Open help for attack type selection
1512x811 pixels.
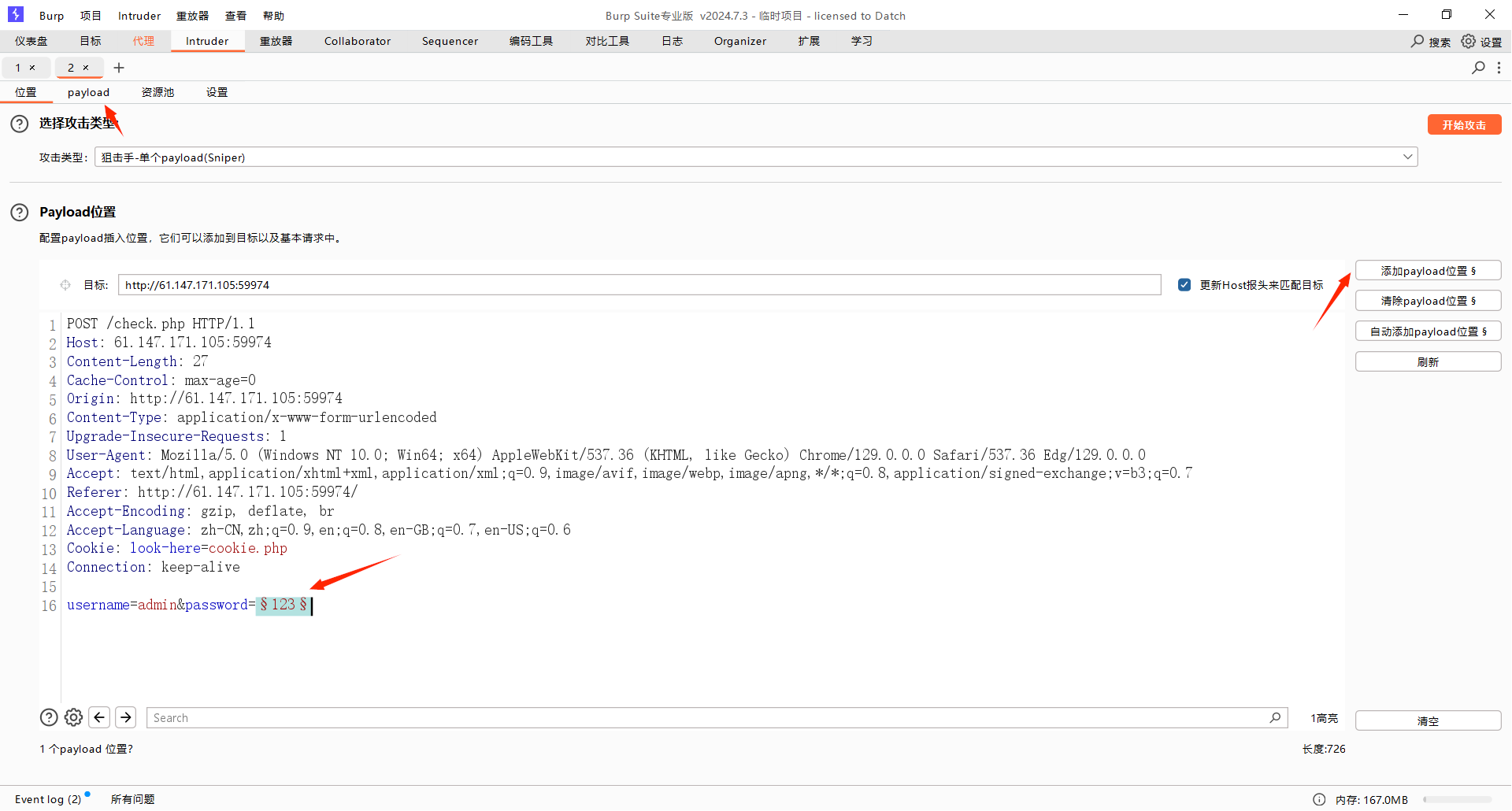20,124
